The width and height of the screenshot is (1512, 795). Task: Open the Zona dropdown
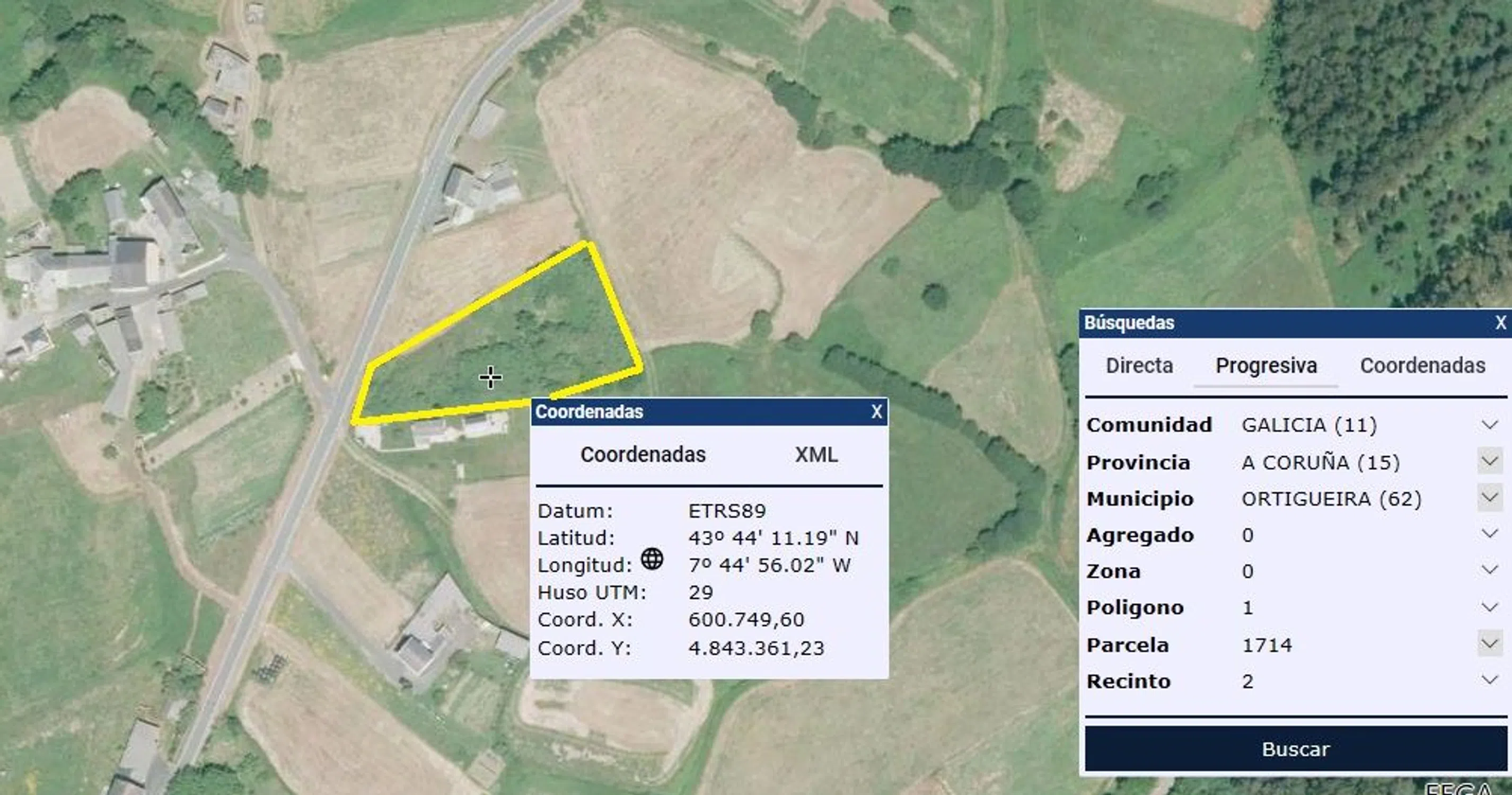point(1489,570)
